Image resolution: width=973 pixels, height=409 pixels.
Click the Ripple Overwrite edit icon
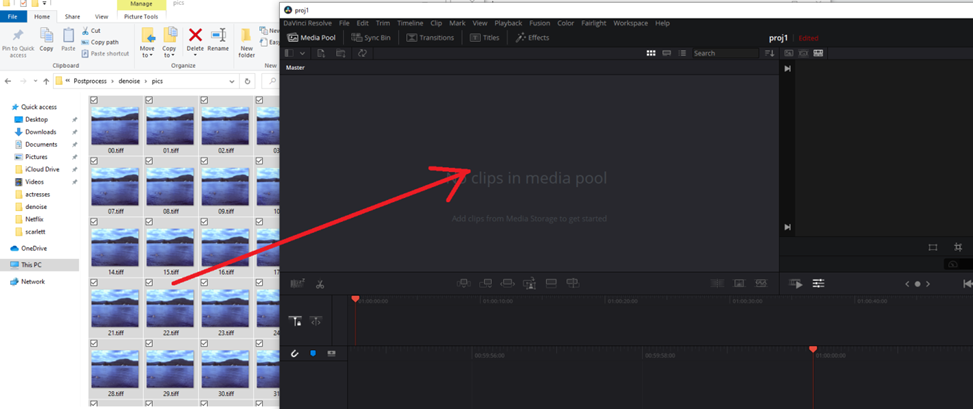508,284
